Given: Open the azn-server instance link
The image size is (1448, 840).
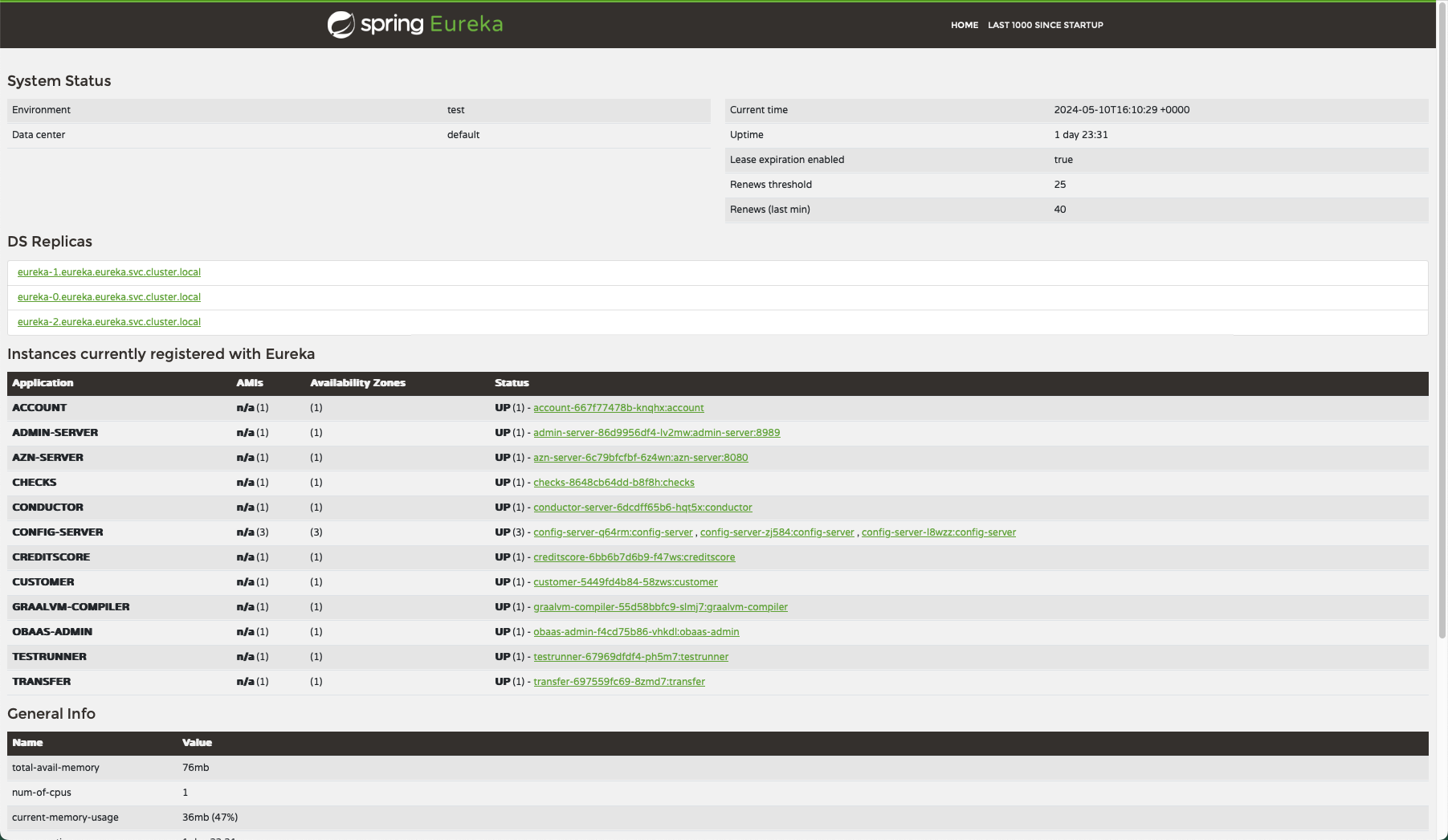Looking at the screenshot, I should click(x=640, y=457).
